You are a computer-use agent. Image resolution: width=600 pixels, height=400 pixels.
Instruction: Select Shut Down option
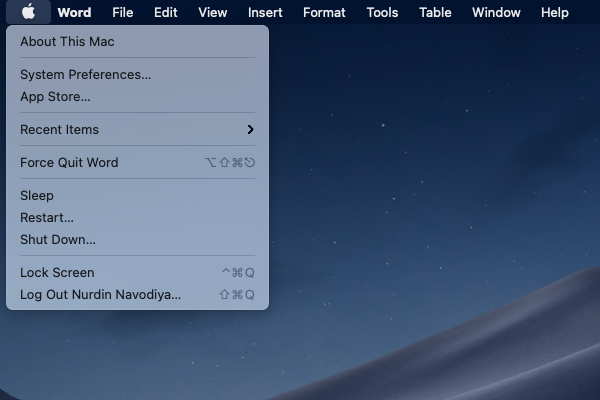click(137, 240)
